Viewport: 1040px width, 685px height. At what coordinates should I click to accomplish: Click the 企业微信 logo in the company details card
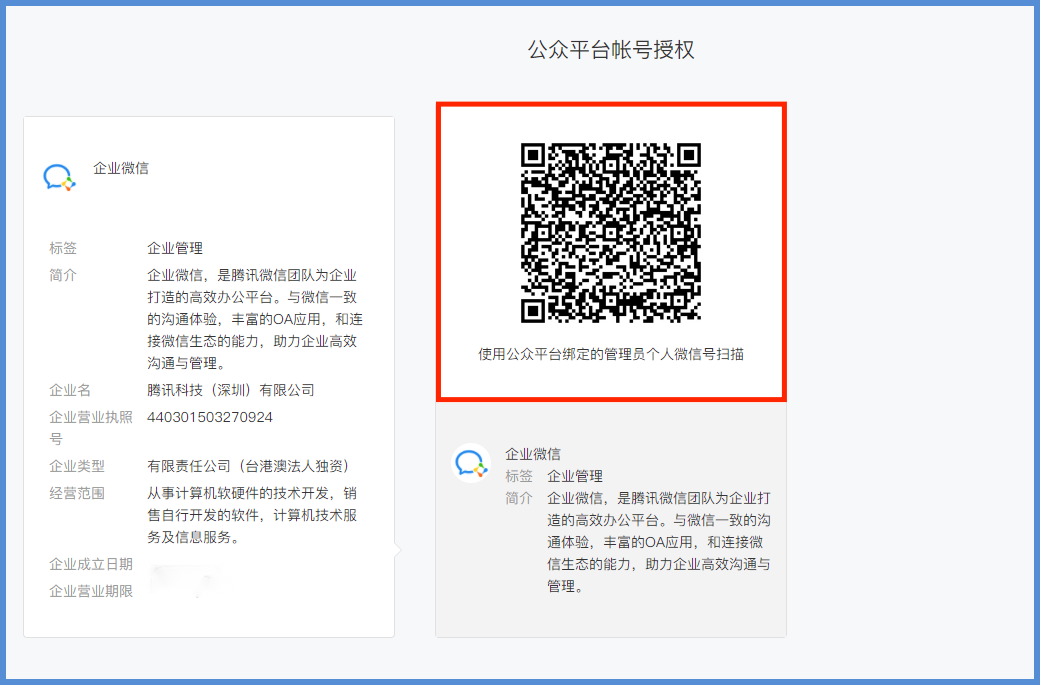[x=60, y=178]
